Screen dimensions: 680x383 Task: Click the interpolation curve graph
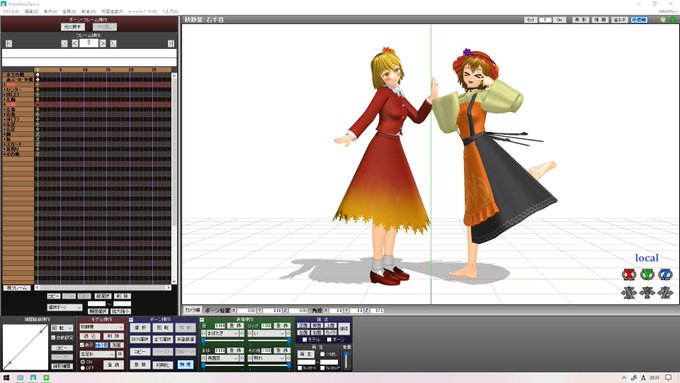pyautogui.click(x=25, y=347)
